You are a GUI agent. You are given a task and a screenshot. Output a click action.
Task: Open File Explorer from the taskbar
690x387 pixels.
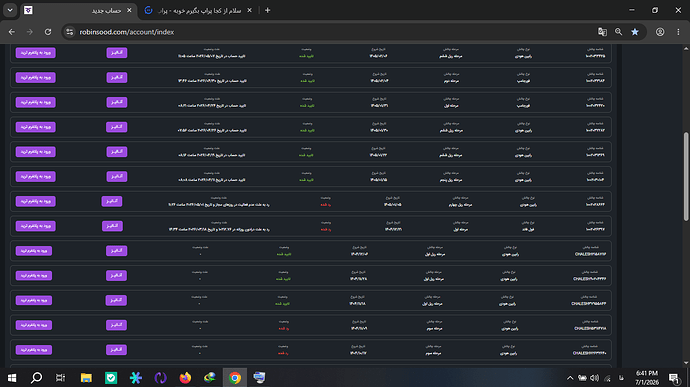coord(86,378)
